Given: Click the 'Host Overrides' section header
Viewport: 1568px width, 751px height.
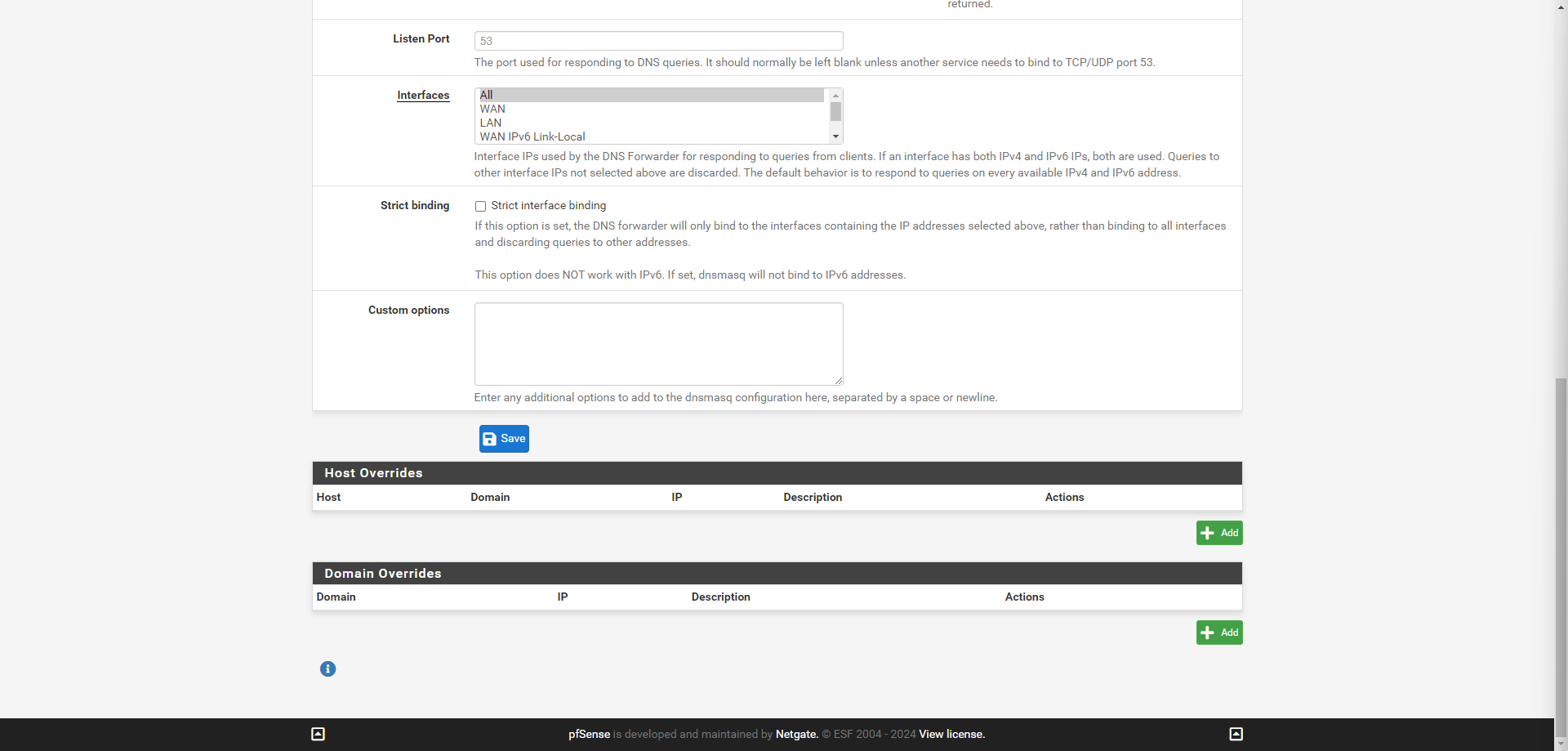Looking at the screenshot, I should coord(777,473).
